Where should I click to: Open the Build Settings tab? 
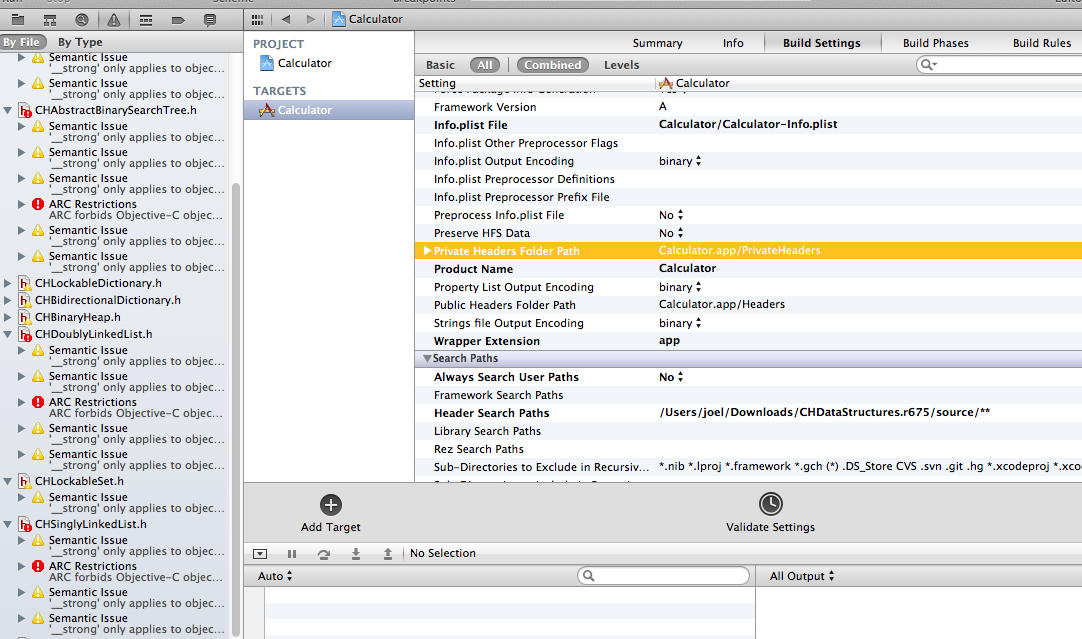click(822, 43)
